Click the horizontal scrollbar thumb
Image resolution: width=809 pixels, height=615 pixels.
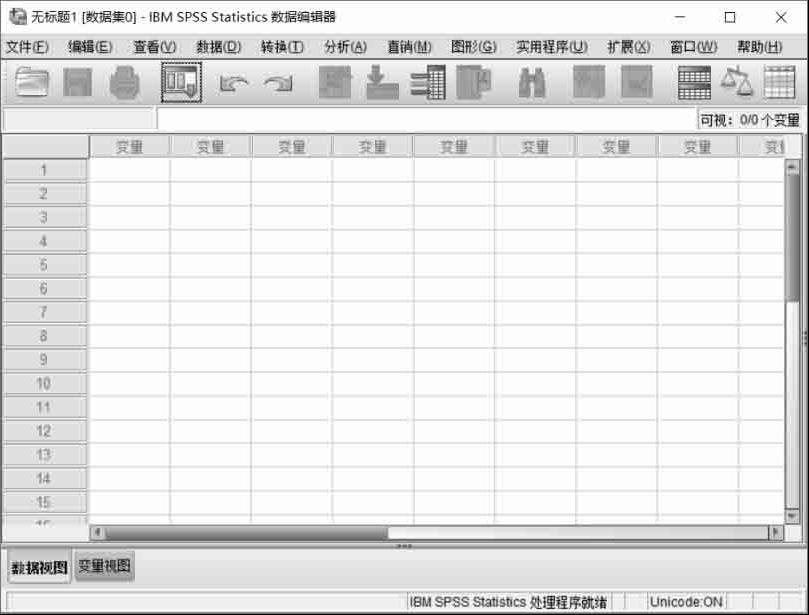click(246, 532)
